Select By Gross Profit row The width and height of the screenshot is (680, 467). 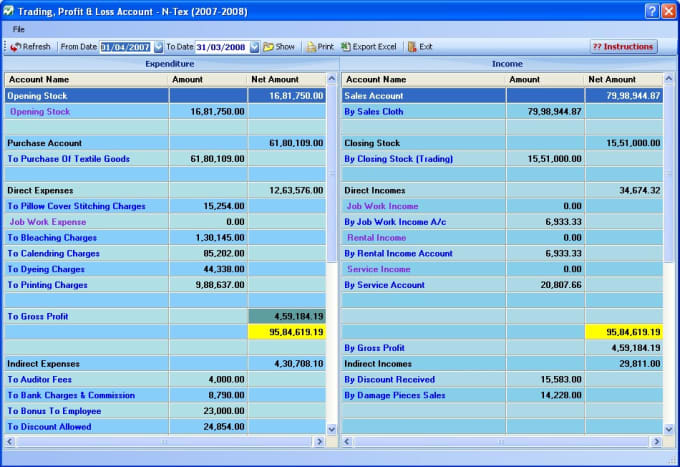[502, 348]
